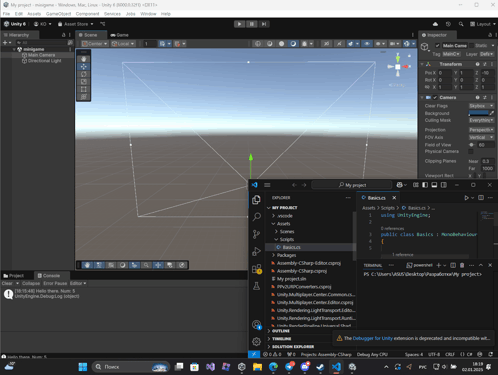Open Camera component preset icon
This screenshot has width=498, height=375.
[485, 97]
